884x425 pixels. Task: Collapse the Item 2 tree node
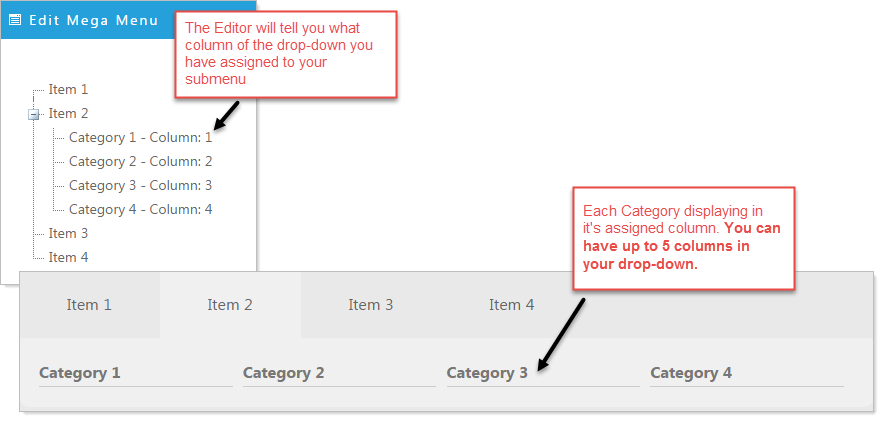tap(34, 114)
